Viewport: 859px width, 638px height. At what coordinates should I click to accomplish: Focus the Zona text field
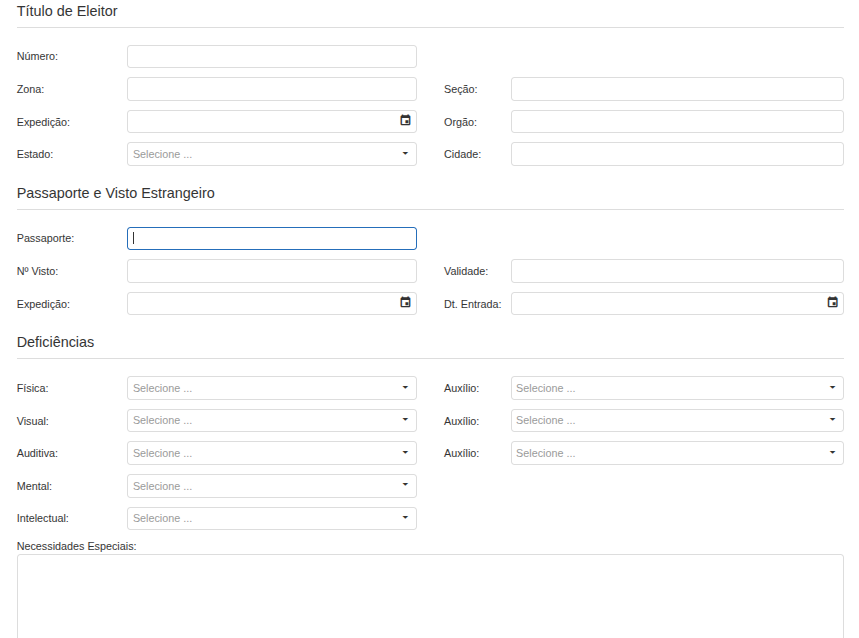tap(271, 89)
